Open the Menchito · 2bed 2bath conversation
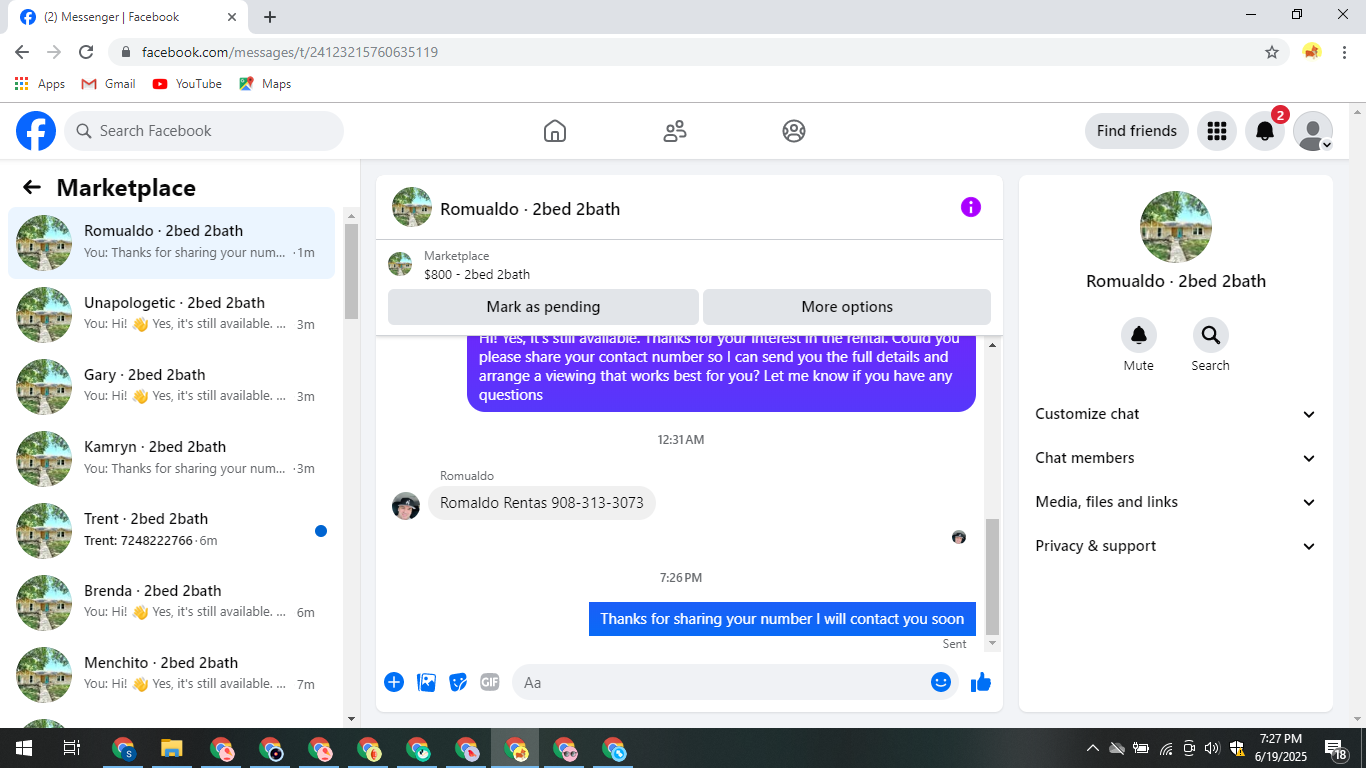Screen dimensions: 1366x768 [172, 675]
